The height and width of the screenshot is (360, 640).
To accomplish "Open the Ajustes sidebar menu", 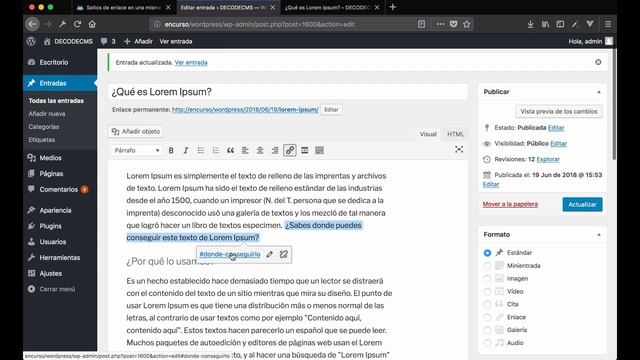I will click(60, 273).
